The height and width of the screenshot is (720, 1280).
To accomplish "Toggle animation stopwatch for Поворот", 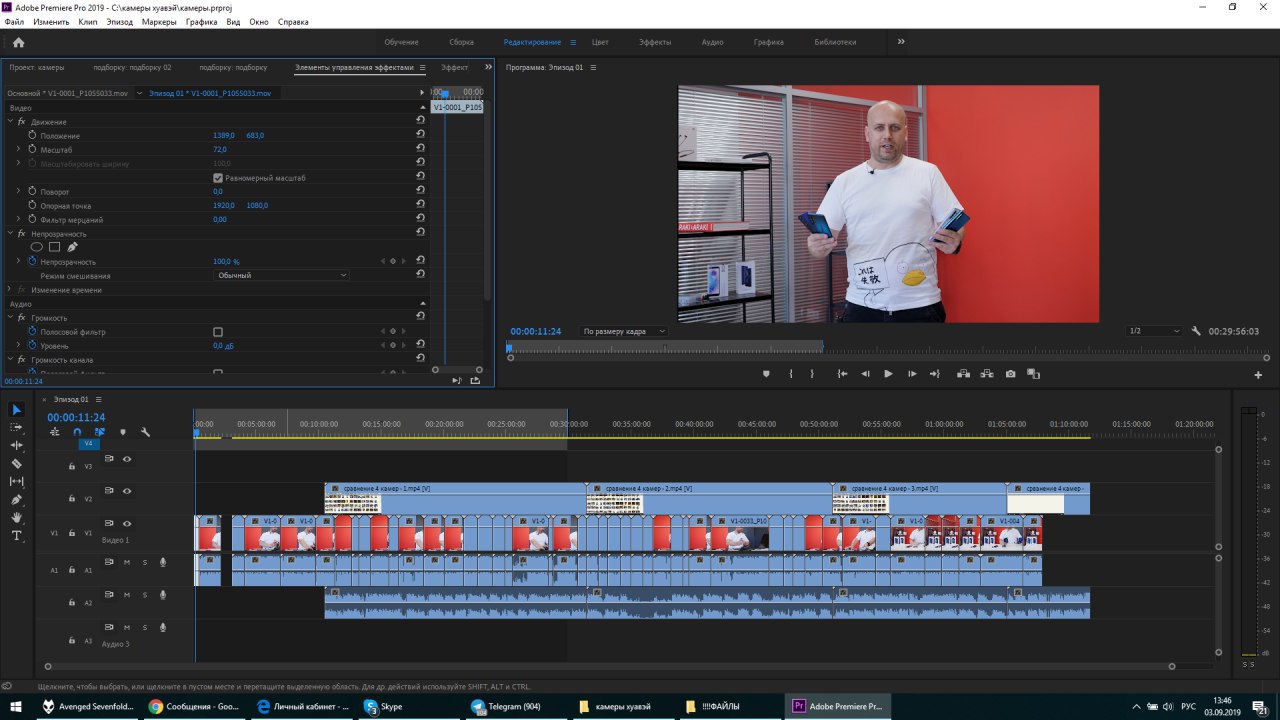I will point(32,191).
